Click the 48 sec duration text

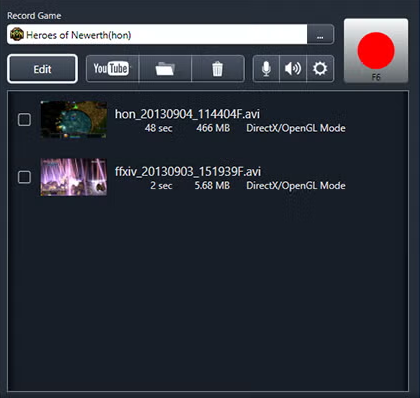click(x=158, y=128)
